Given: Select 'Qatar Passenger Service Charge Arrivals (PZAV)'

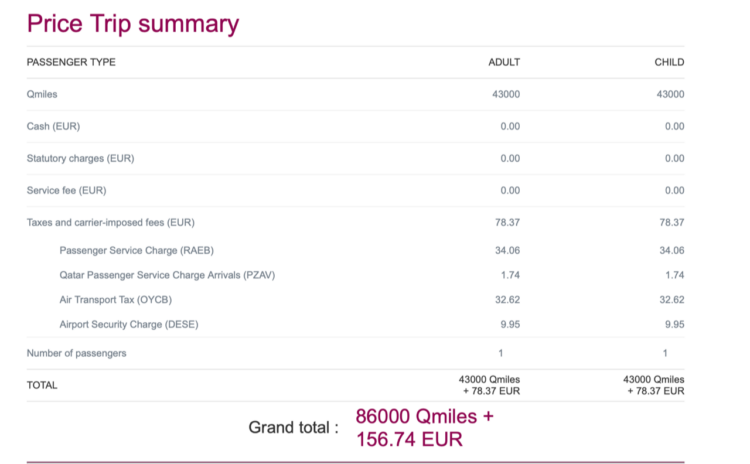Looking at the screenshot, I should coord(167,275).
